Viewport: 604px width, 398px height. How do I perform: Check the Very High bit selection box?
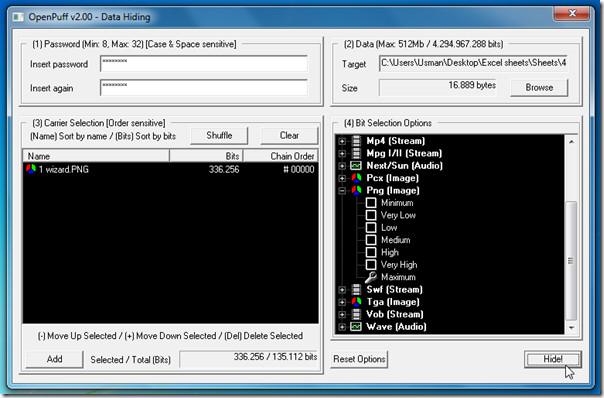click(371, 265)
